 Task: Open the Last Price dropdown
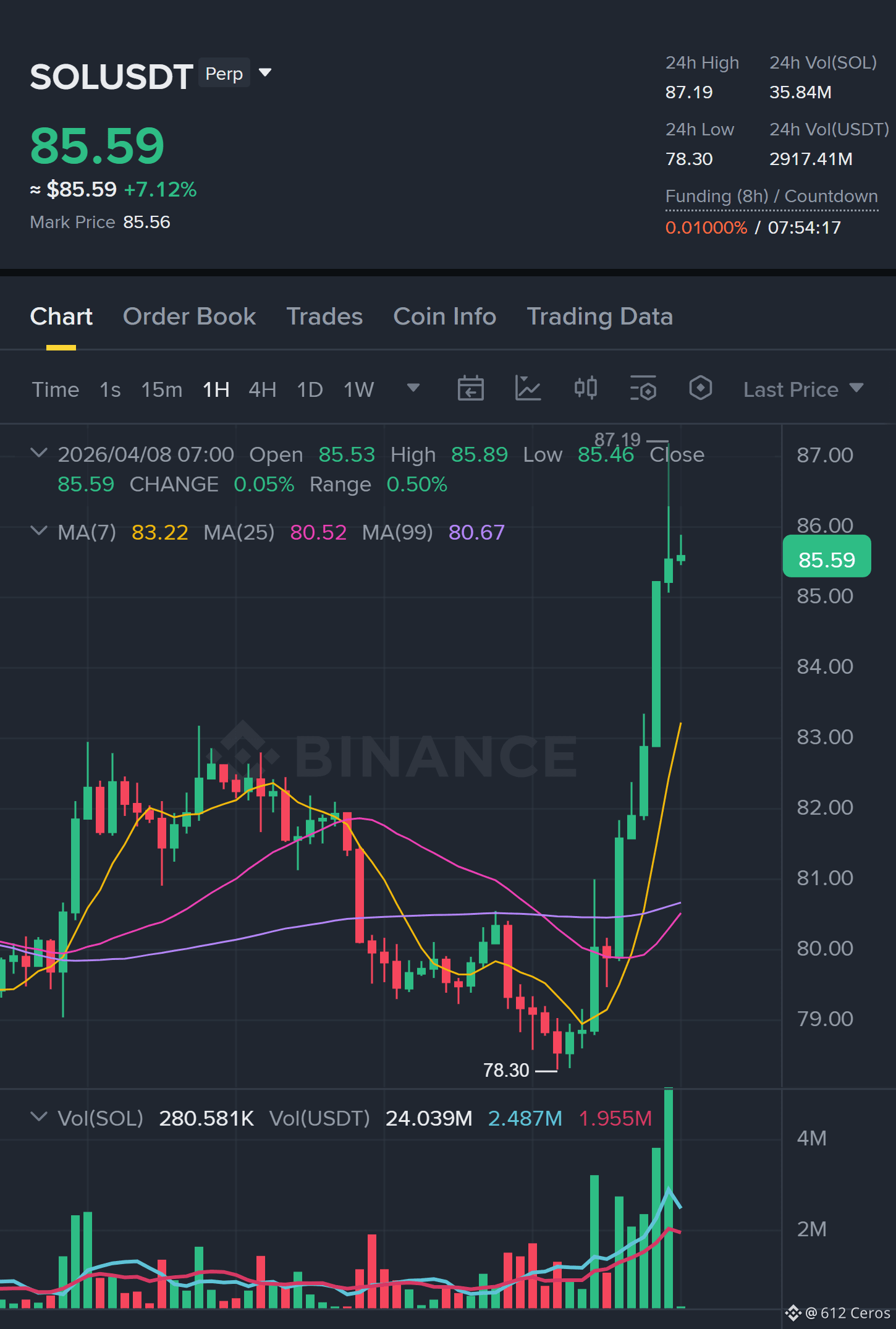pos(803,389)
